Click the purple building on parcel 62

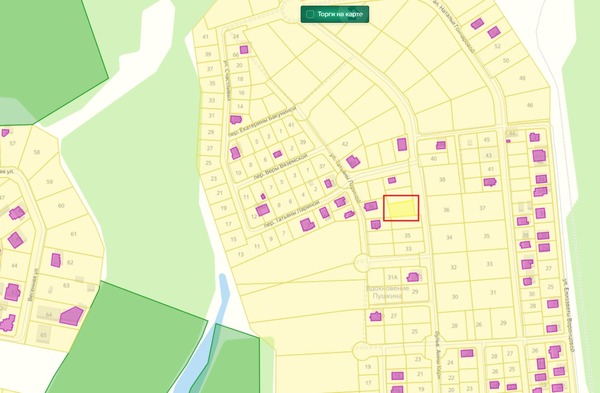56,260
